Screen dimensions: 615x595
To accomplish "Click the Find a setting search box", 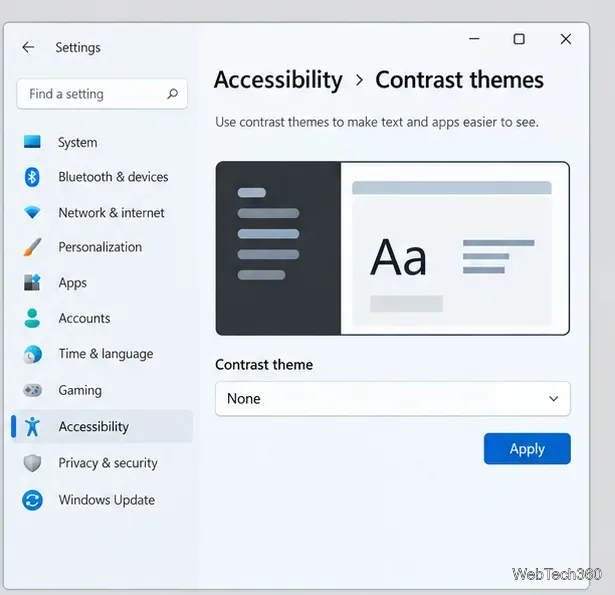I will coord(102,94).
